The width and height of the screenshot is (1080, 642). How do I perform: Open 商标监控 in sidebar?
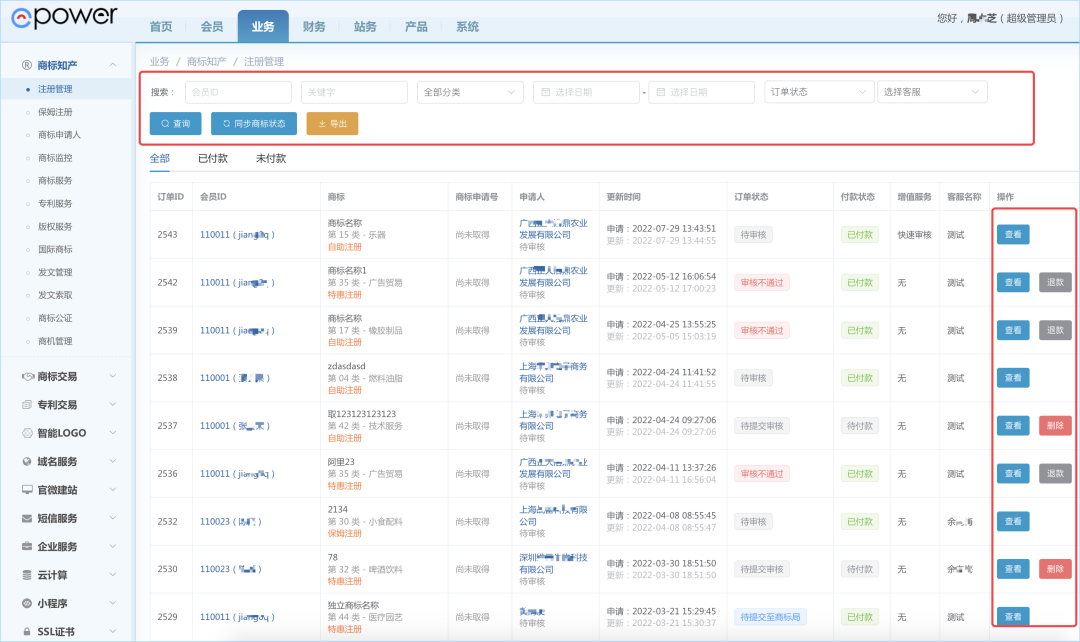tap(55, 158)
